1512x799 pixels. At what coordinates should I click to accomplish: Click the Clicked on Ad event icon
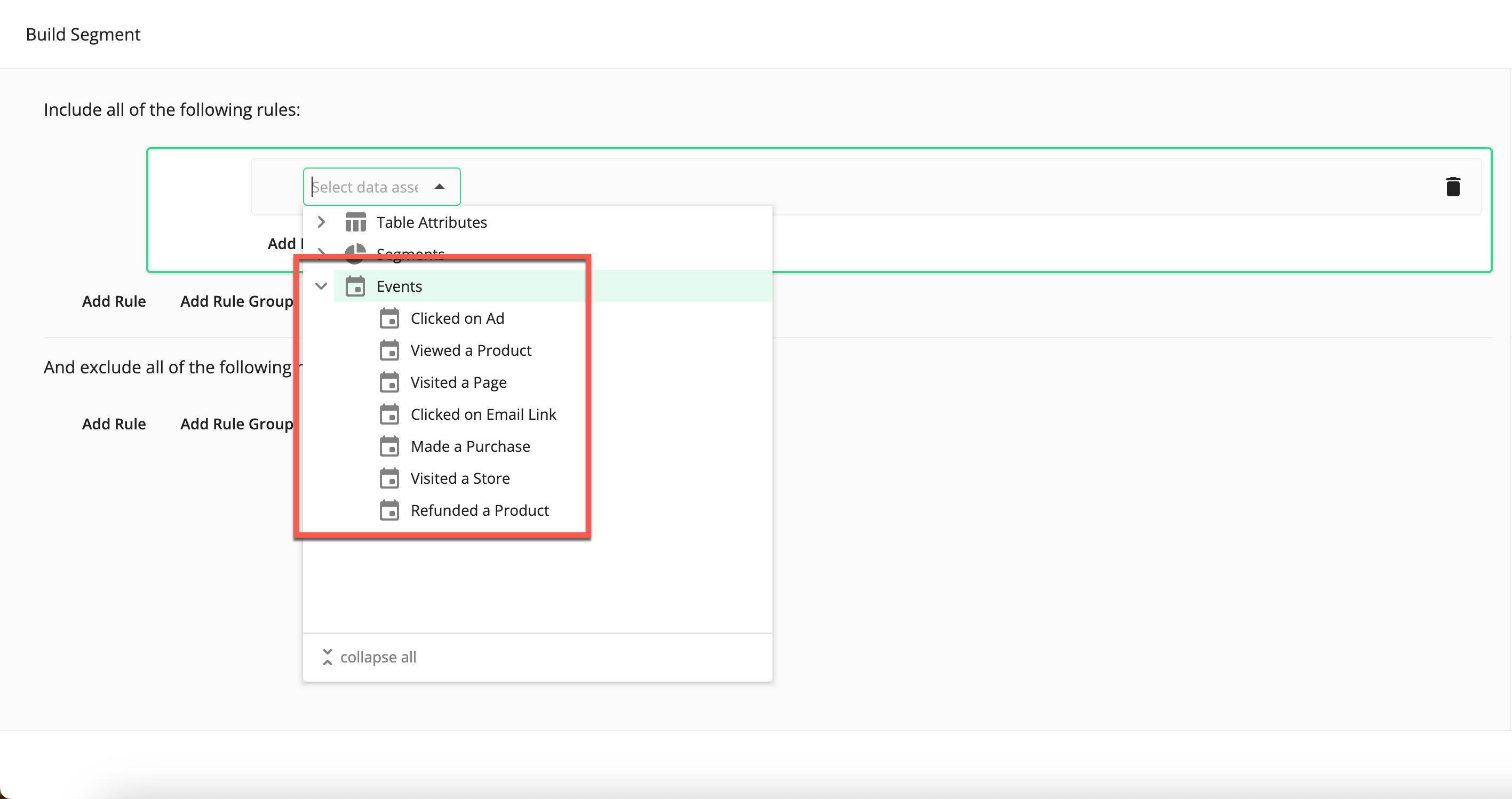coord(389,318)
